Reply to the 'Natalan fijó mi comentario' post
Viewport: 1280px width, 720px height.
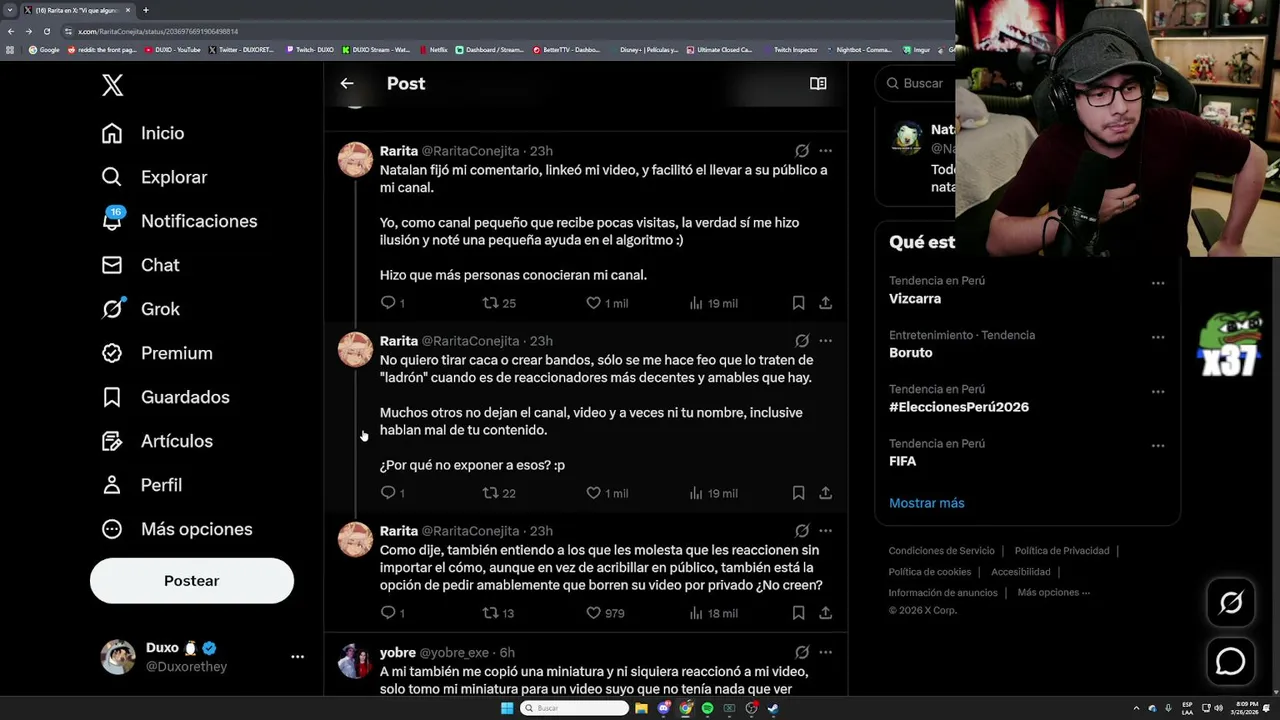(x=389, y=303)
